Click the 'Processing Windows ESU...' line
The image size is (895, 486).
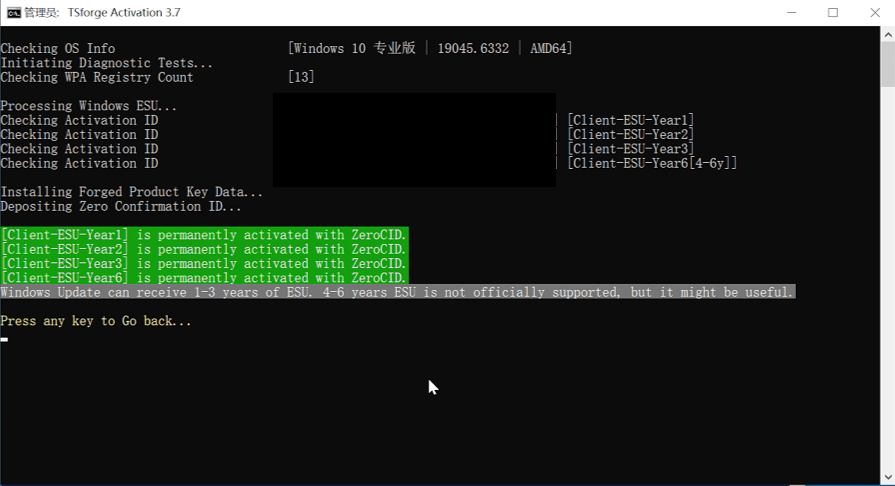click(89, 106)
